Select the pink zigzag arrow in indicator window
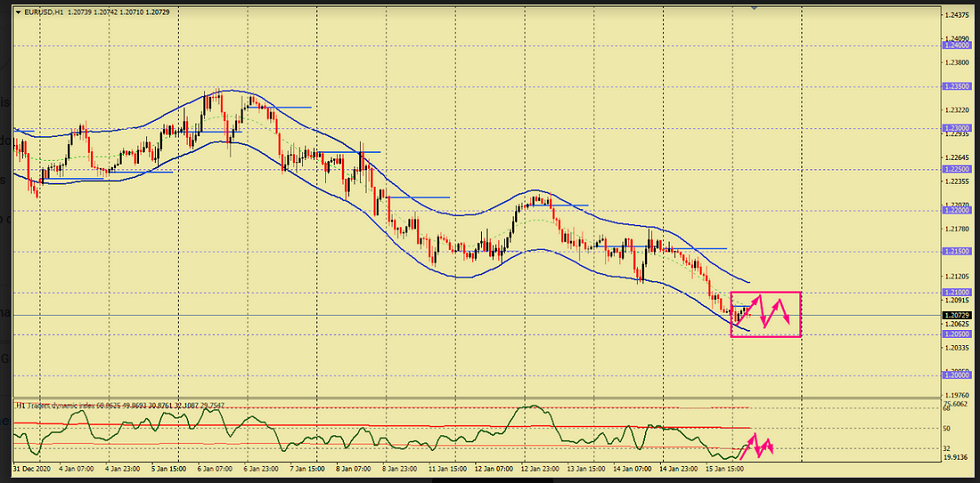 (757, 445)
